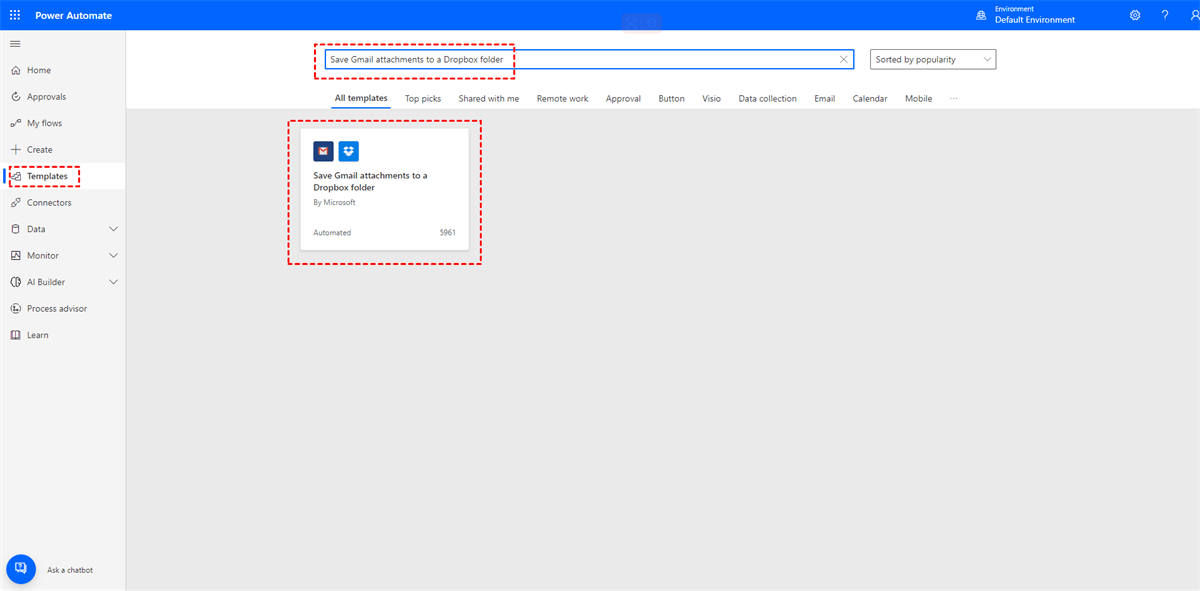Expand the AI Builder section chevron
The image size is (1200, 591).
pos(113,282)
